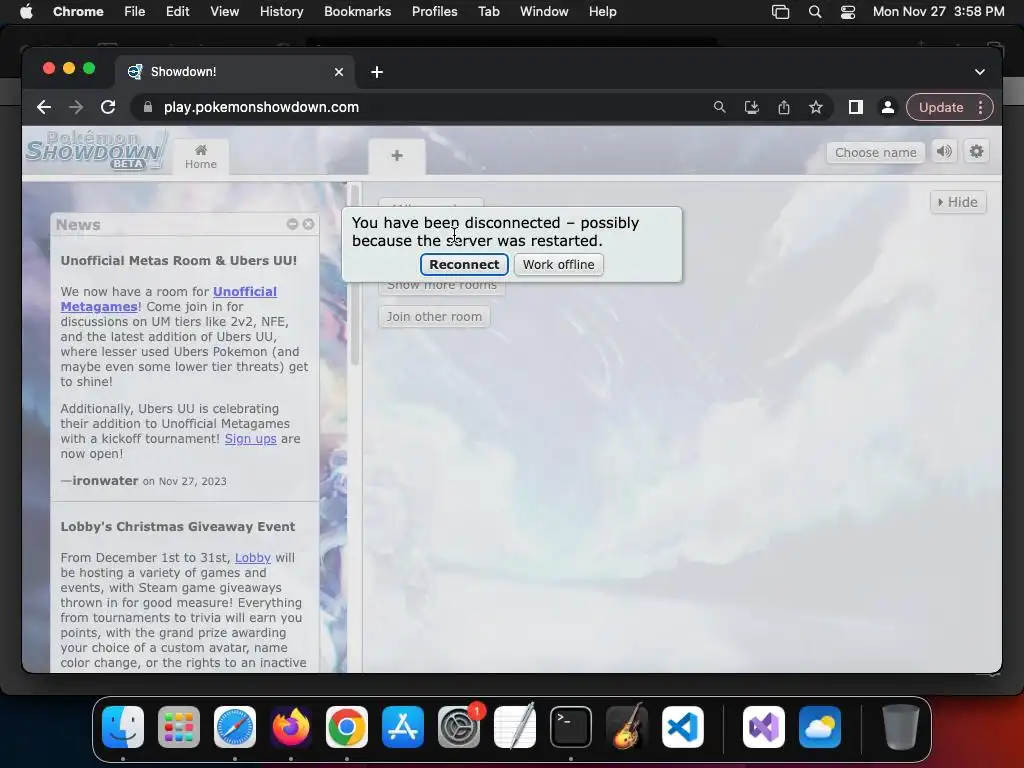The height and width of the screenshot is (768, 1024).
Task: Open the Chrome three-dot menu
Action: point(980,107)
